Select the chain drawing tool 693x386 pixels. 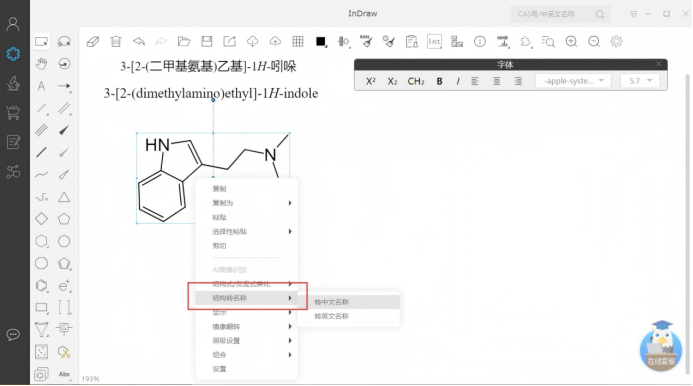click(x=42, y=197)
